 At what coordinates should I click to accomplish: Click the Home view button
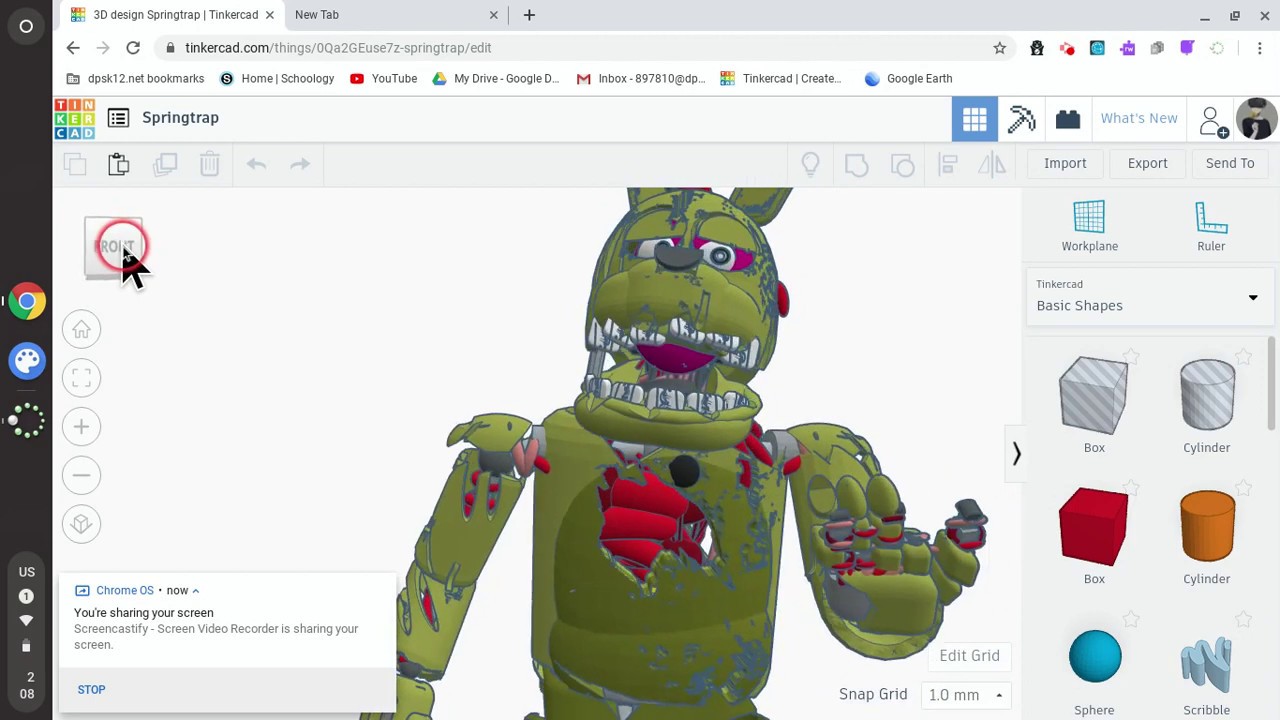pos(82,329)
